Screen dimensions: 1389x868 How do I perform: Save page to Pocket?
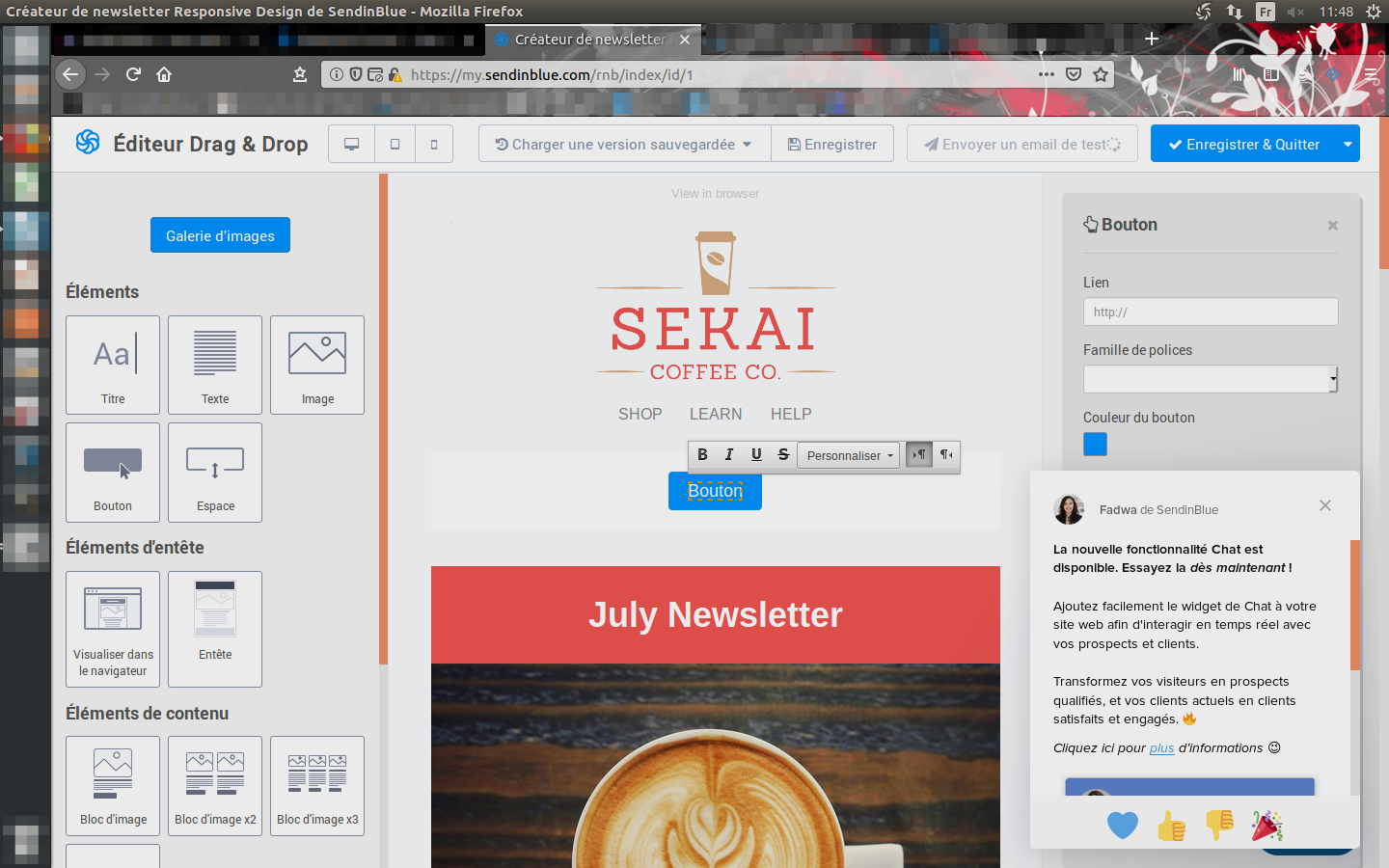(1074, 74)
